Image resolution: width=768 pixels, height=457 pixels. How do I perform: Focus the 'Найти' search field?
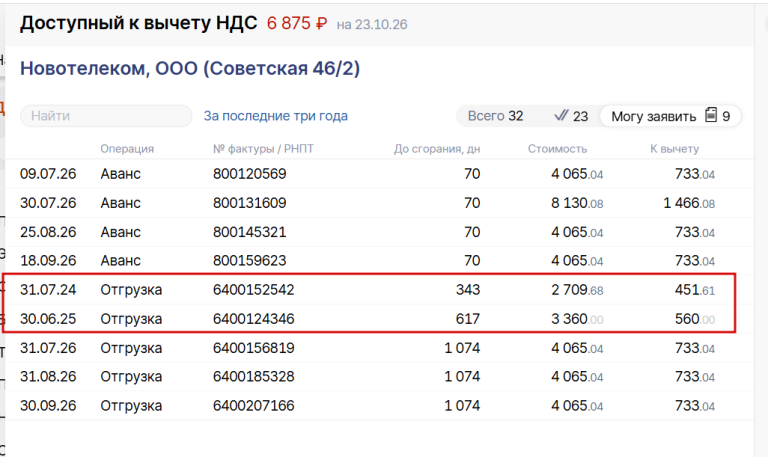tap(106, 116)
